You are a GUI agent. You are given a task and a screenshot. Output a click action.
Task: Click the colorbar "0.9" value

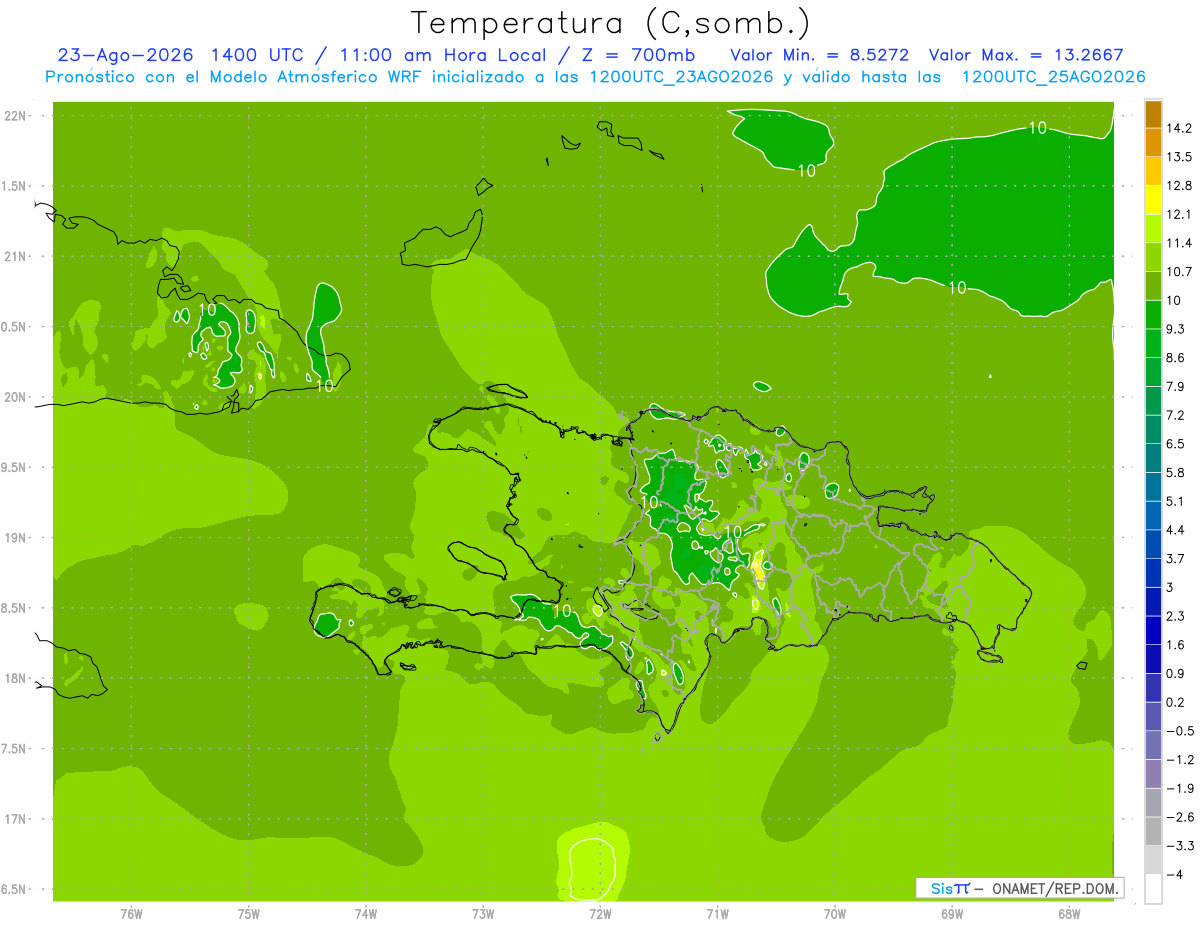click(x=1176, y=673)
